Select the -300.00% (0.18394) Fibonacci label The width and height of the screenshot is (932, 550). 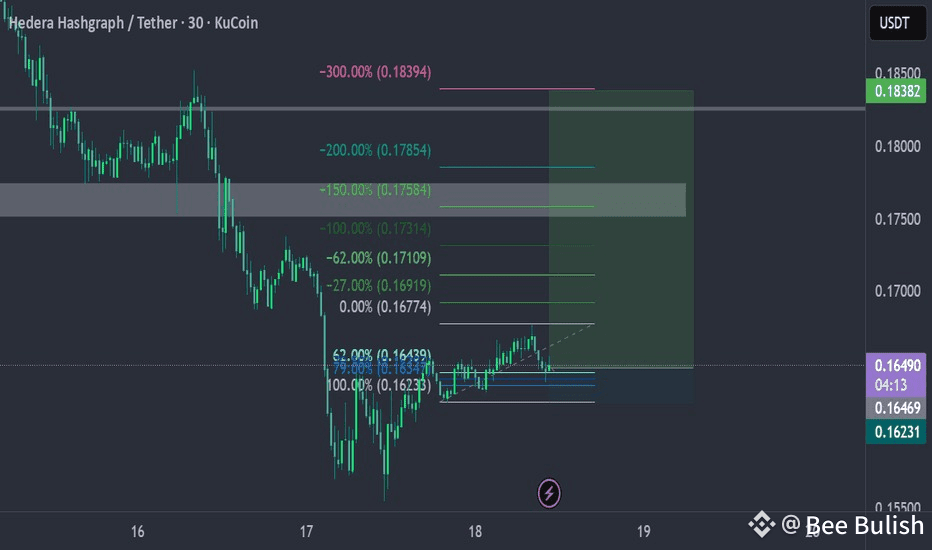coord(375,72)
